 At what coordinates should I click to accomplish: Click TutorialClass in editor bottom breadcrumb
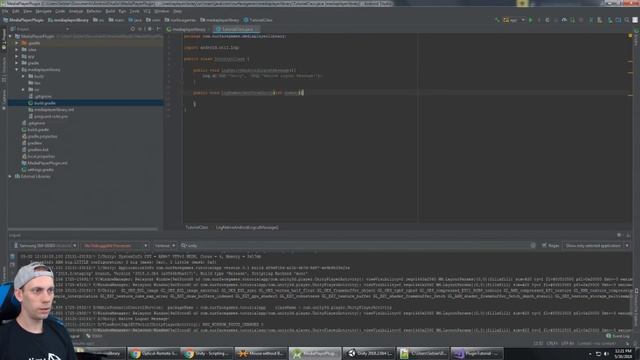(197, 227)
